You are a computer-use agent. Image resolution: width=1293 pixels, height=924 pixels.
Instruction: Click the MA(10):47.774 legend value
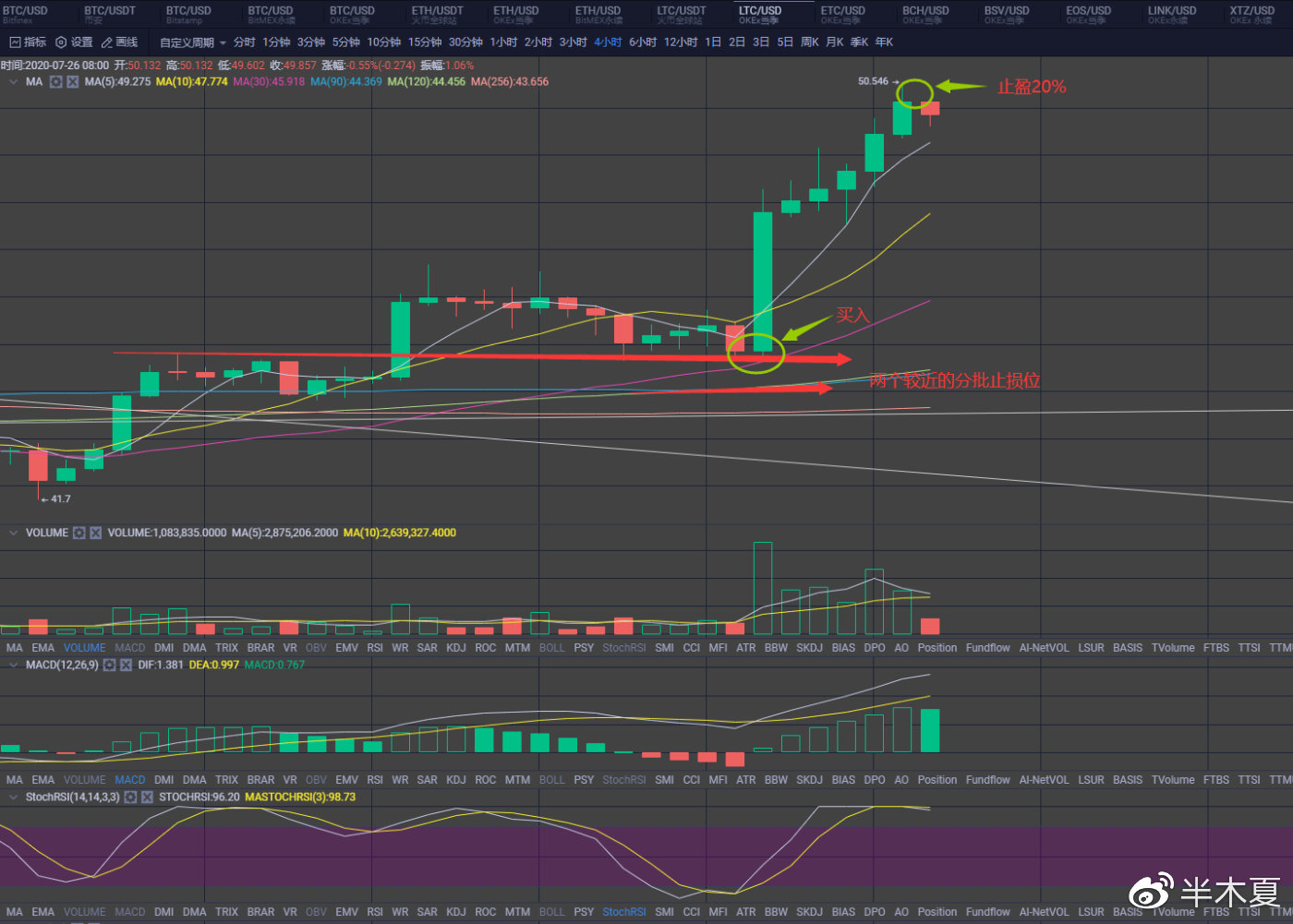[x=192, y=82]
